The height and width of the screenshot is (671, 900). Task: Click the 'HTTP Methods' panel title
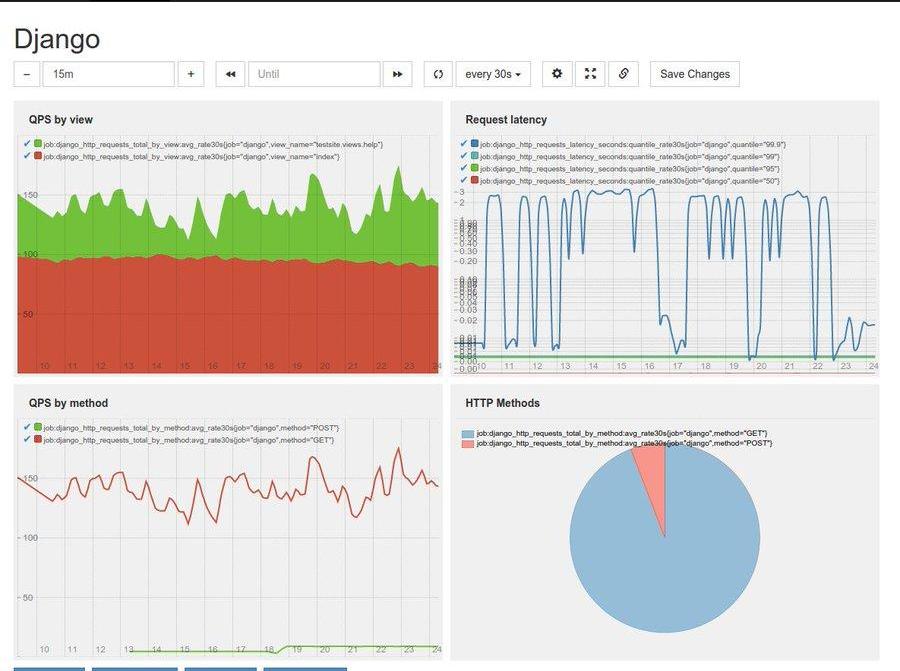coord(502,403)
